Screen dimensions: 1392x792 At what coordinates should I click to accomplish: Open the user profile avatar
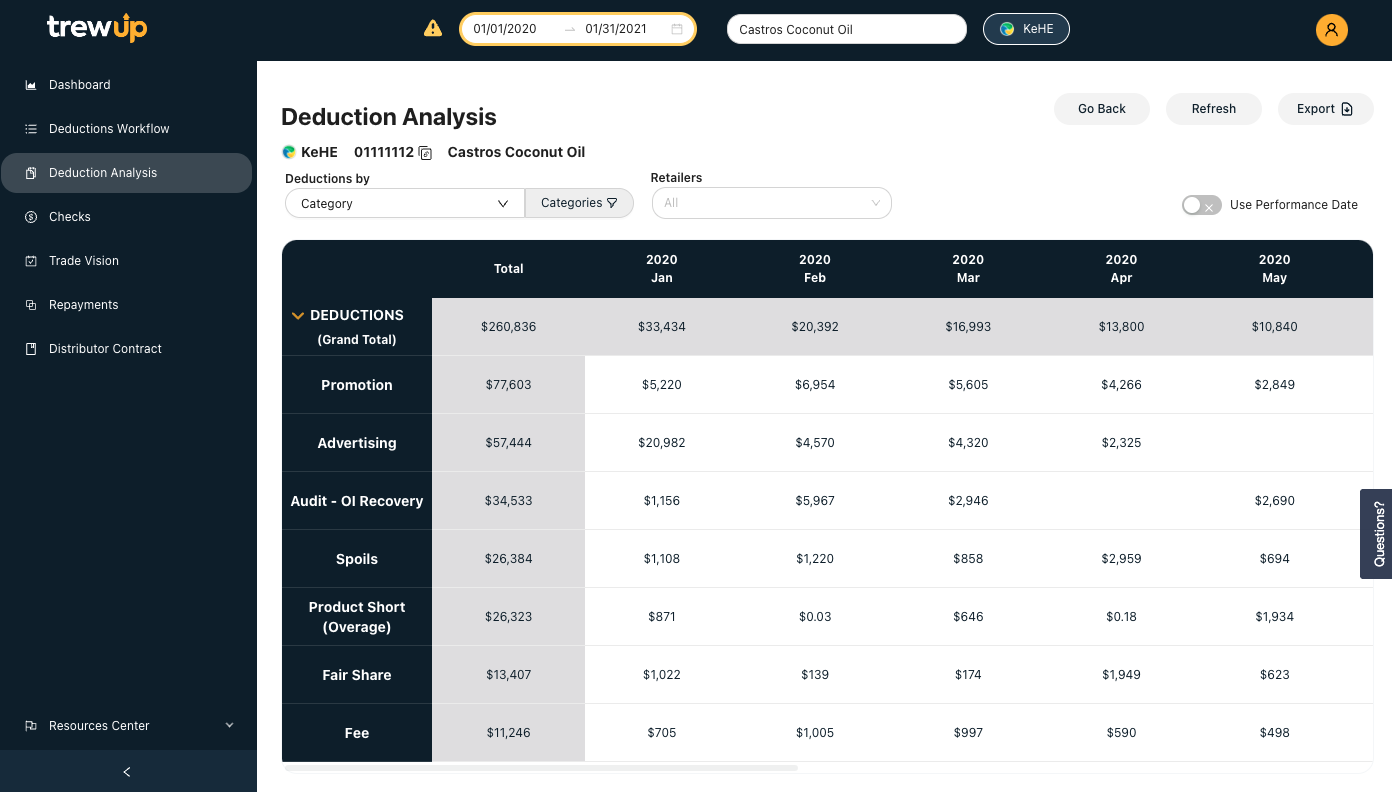pos(1331,30)
